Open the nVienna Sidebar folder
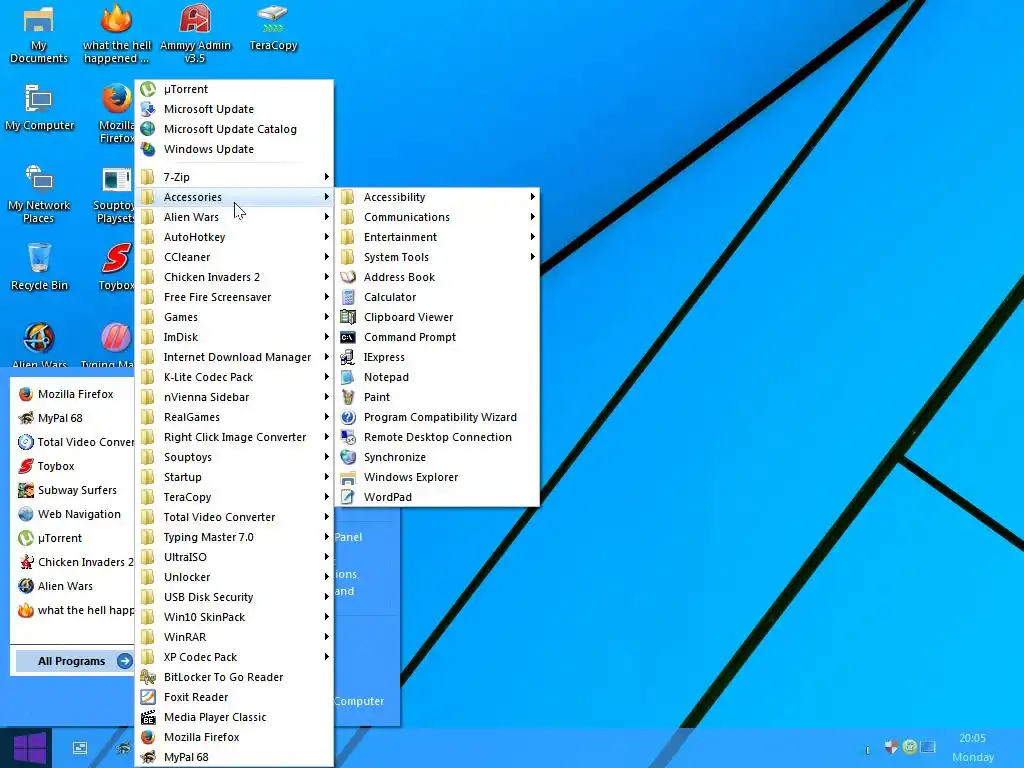The image size is (1024, 768). tap(234, 397)
